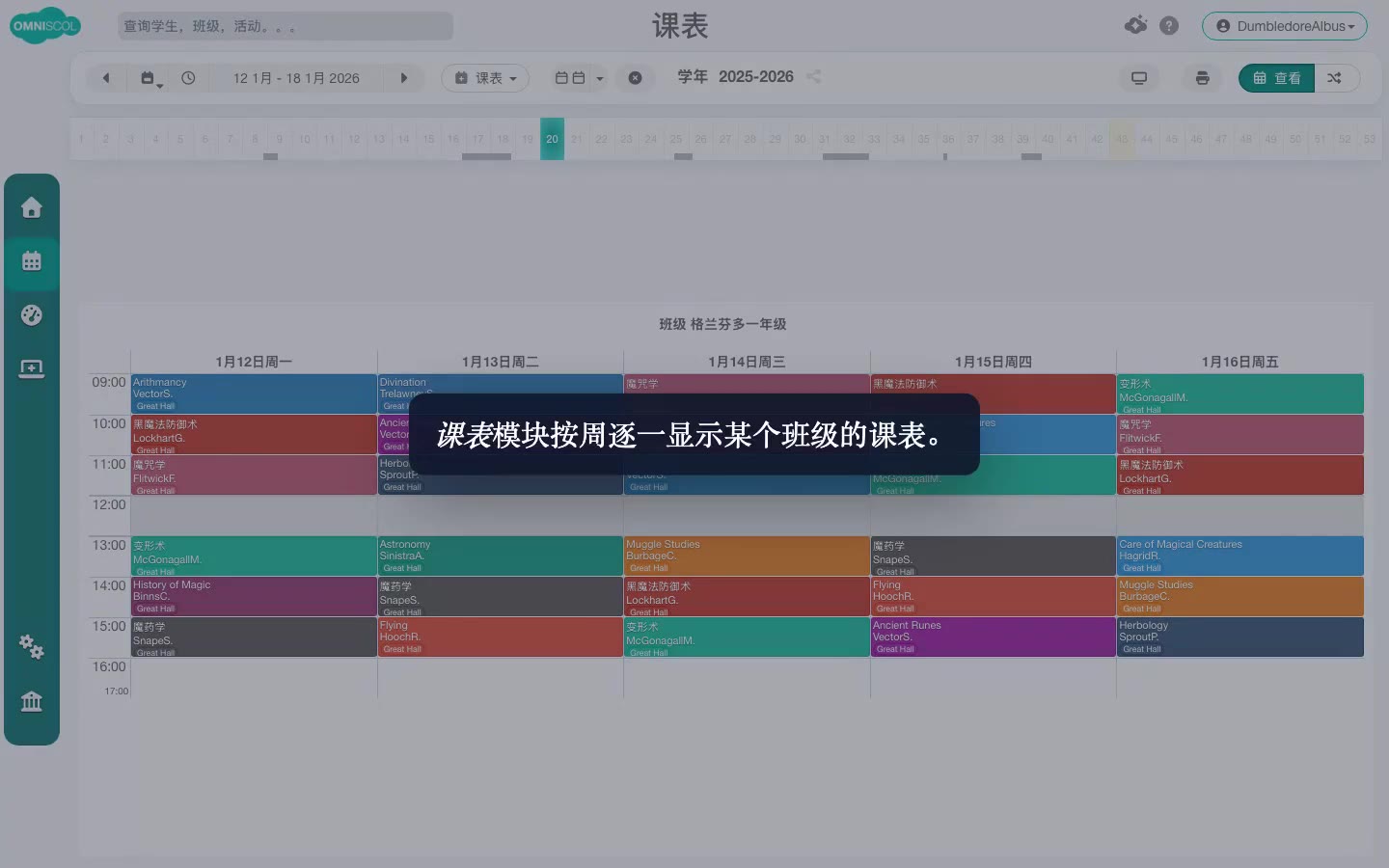Open Wednesday's 14:00 黑魔法防御术 lesson
The image size is (1389, 868).
tap(747, 596)
